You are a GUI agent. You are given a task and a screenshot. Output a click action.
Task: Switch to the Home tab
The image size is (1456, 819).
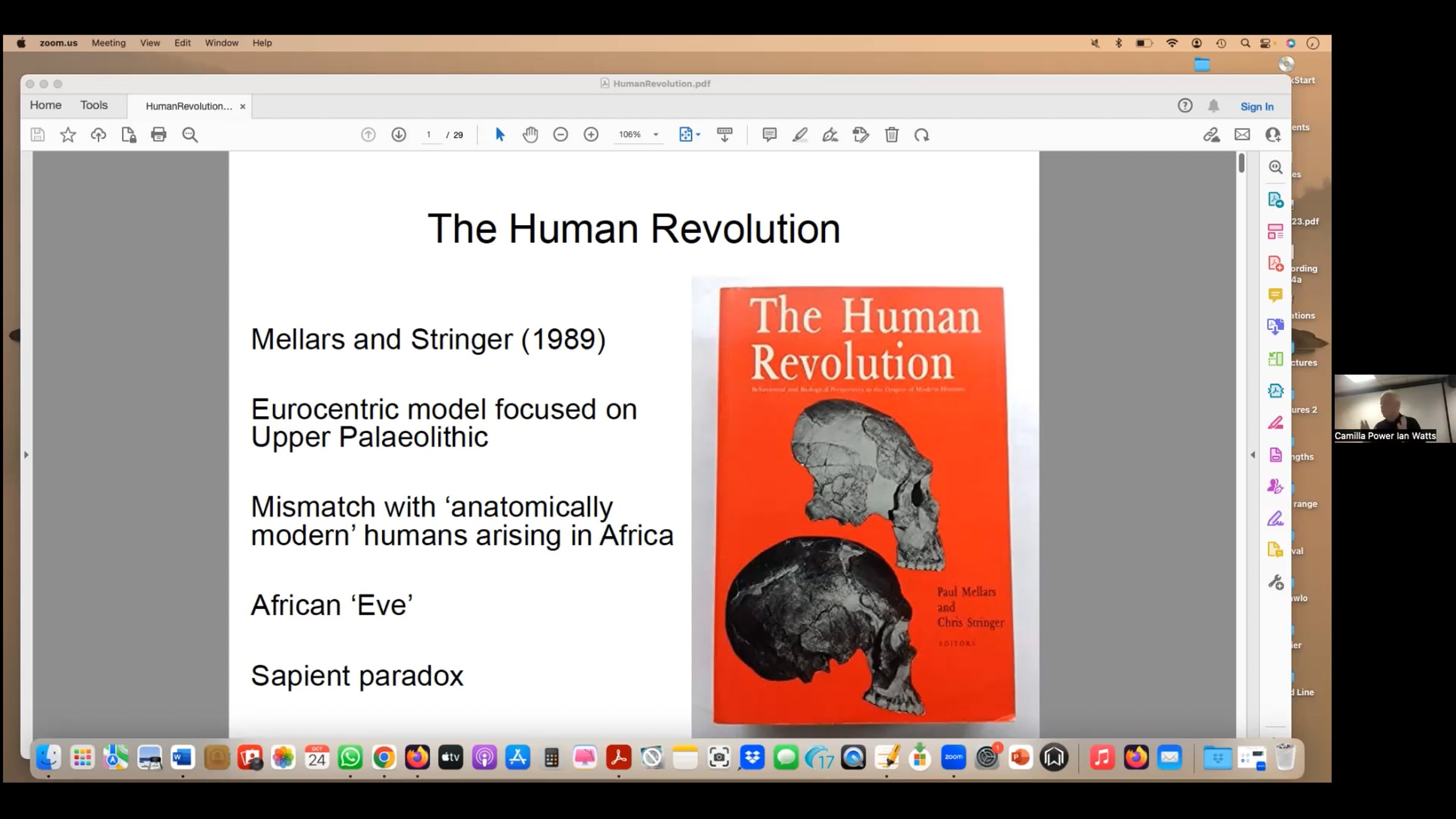coord(45,105)
